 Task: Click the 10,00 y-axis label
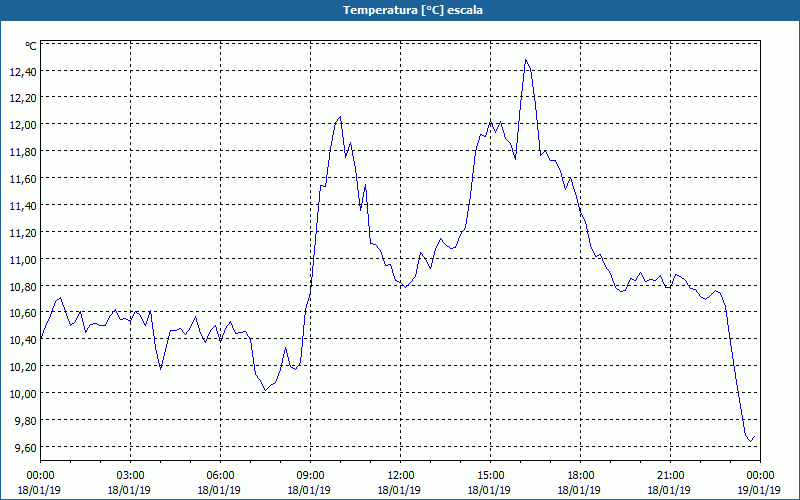[23, 394]
